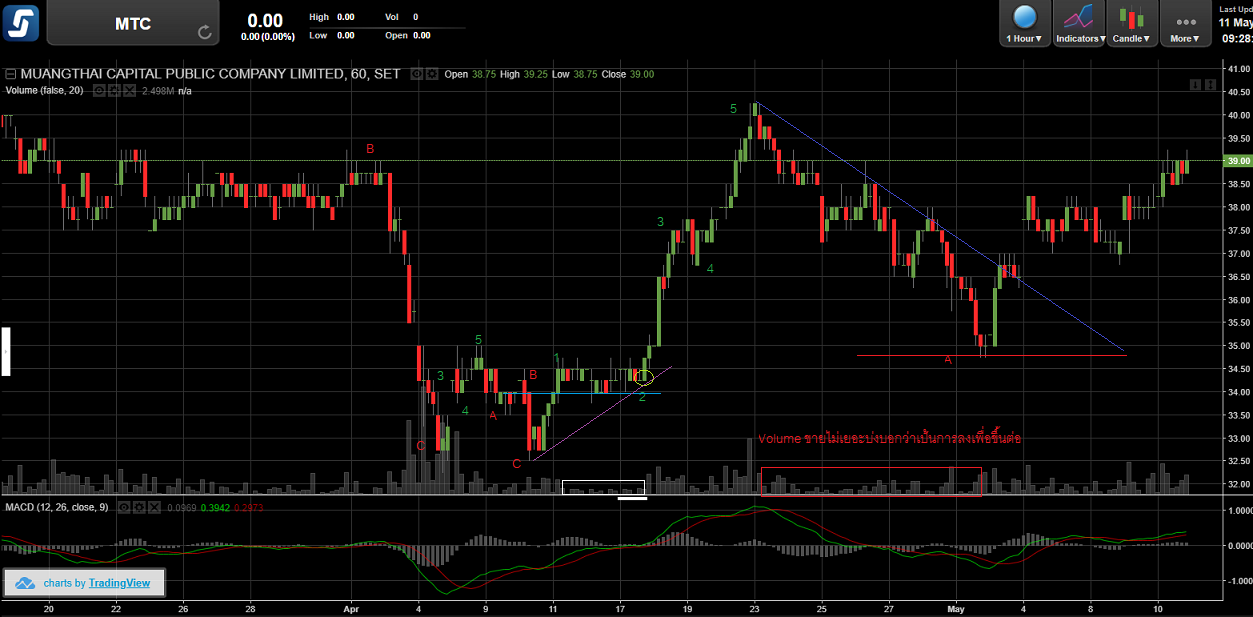Screen dimensions: 1253x617
Task: Click the Apr label on the time axis
Action: tap(351, 607)
